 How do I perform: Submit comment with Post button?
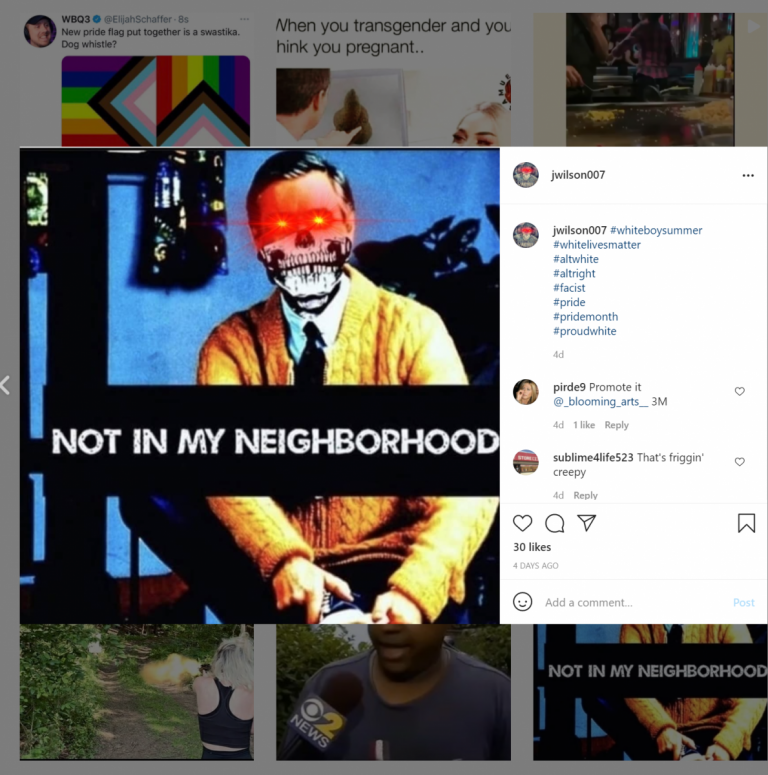pyautogui.click(x=743, y=603)
